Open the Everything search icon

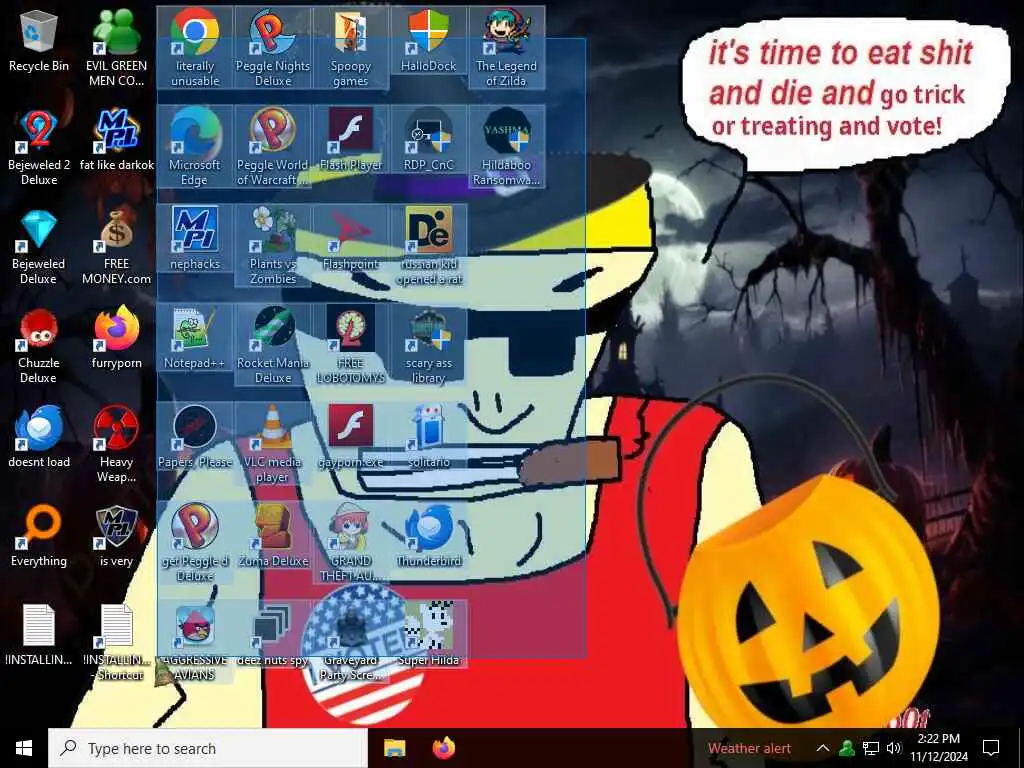pyautogui.click(x=39, y=537)
